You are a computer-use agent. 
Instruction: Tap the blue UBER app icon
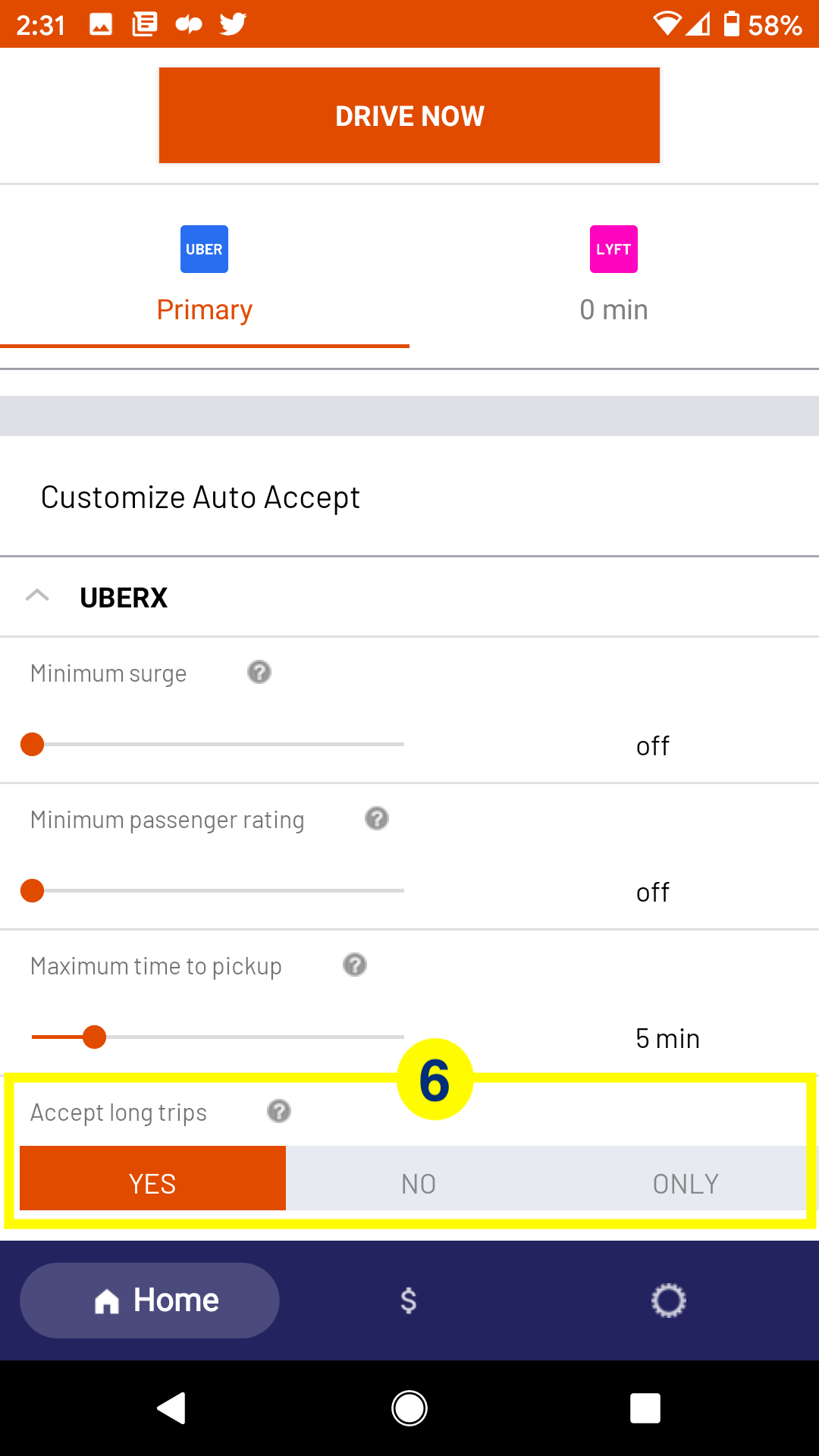(x=204, y=249)
